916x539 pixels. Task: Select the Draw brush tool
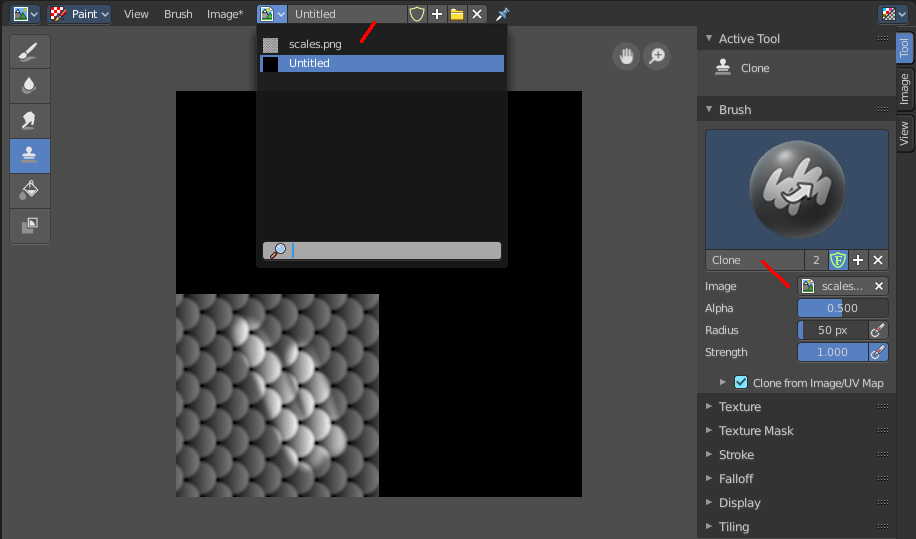coord(29,52)
